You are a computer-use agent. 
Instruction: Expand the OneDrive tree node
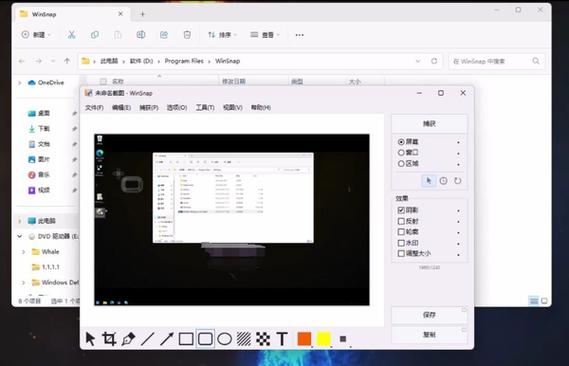click(20, 83)
